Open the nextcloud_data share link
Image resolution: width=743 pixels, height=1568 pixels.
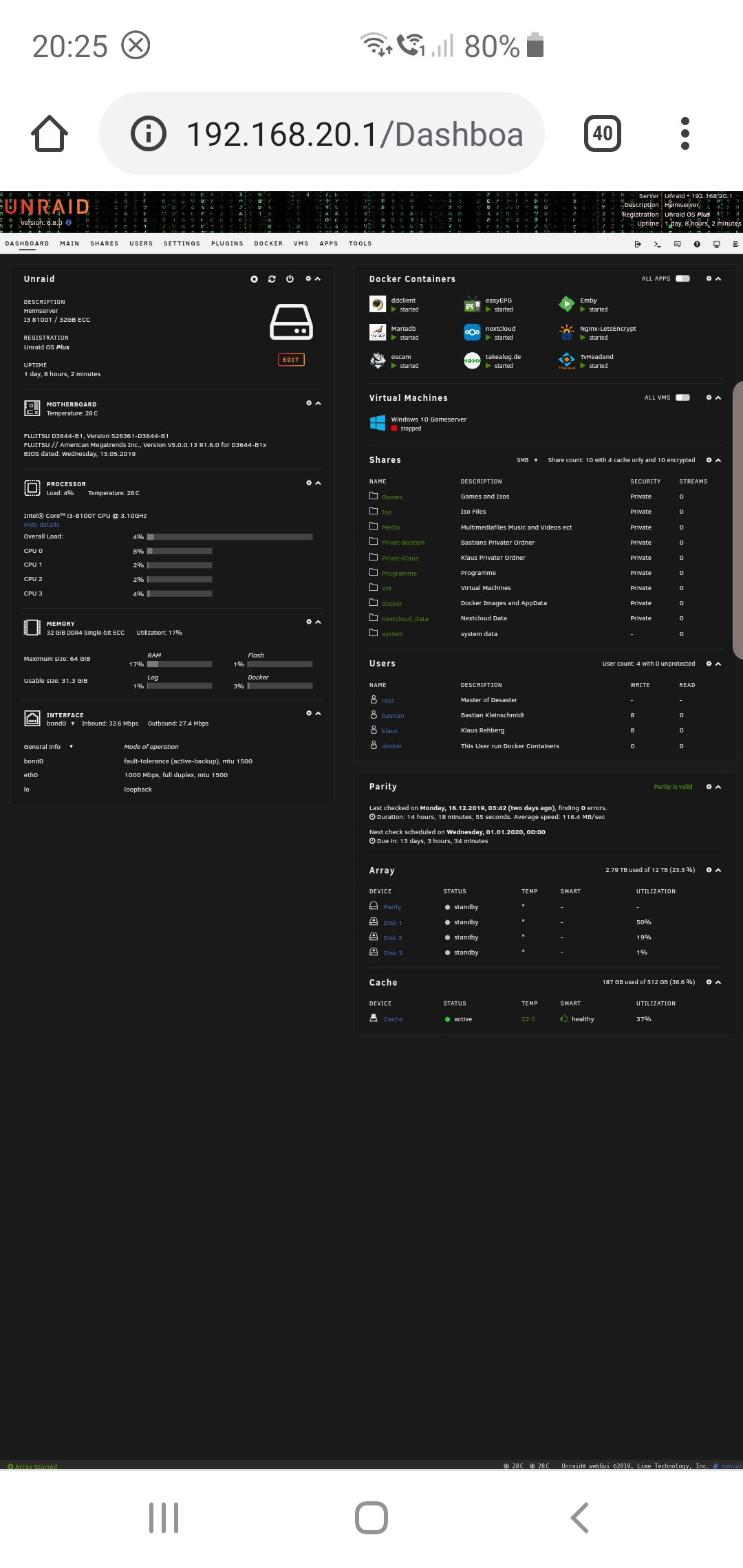pyautogui.click(x=405, y=619)
